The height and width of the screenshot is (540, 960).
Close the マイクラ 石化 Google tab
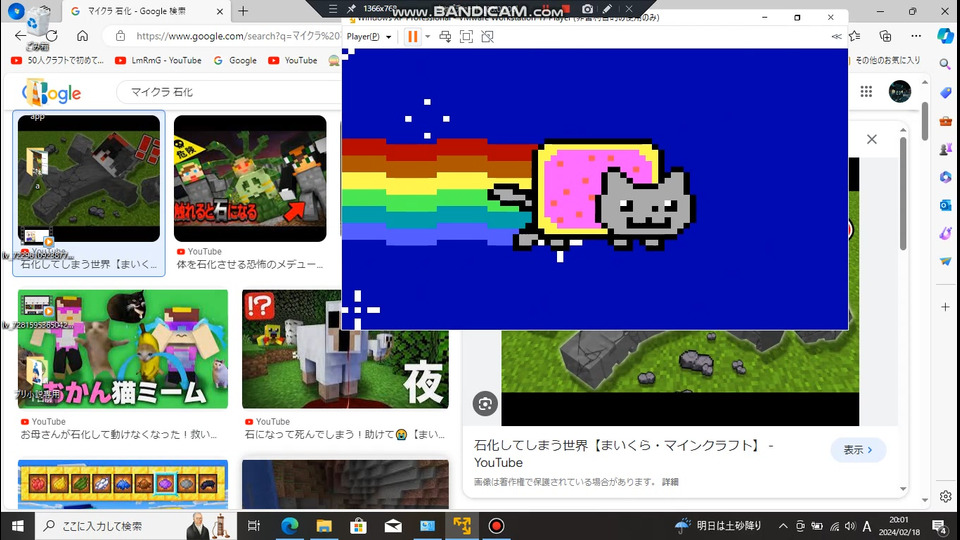pos(220,12)
